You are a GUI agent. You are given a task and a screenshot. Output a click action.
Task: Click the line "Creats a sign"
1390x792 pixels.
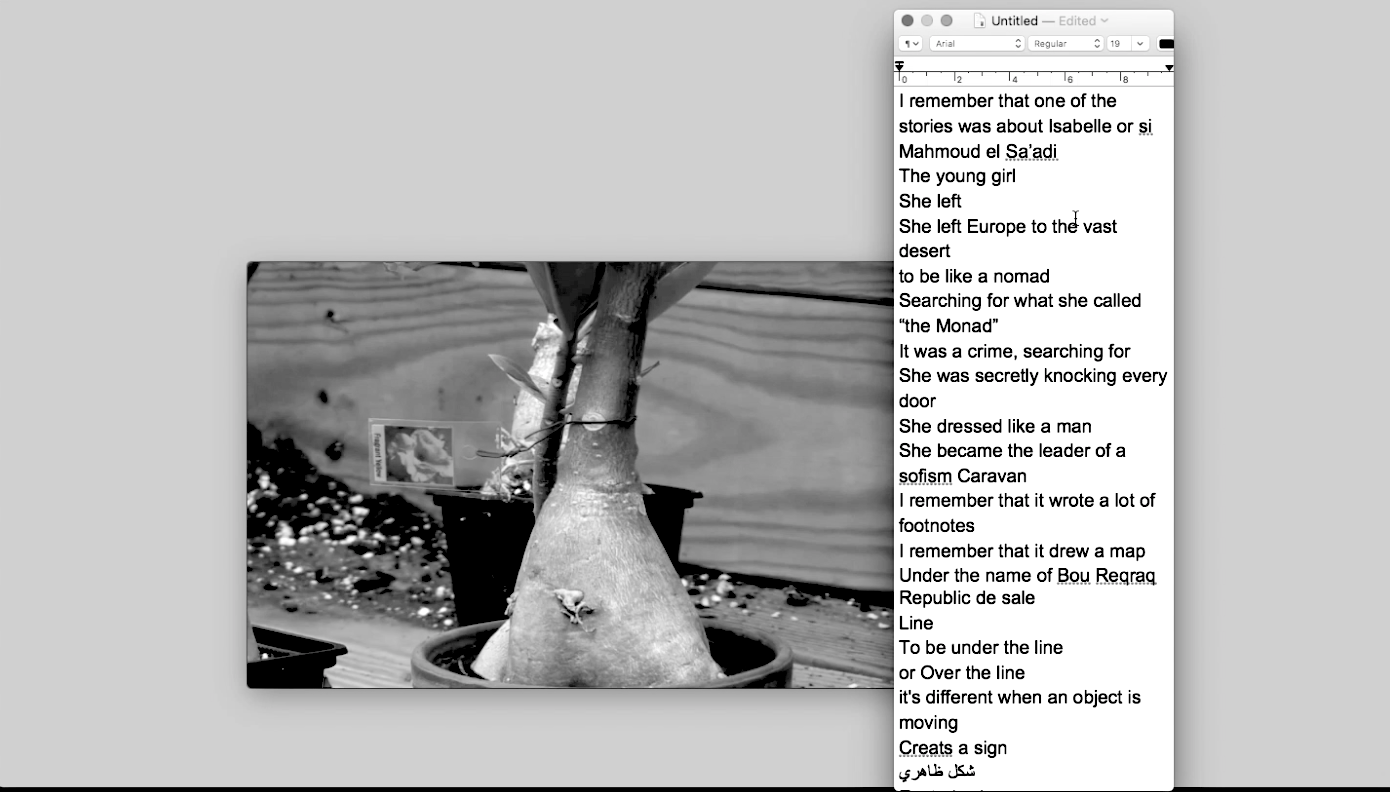[953, 748]
